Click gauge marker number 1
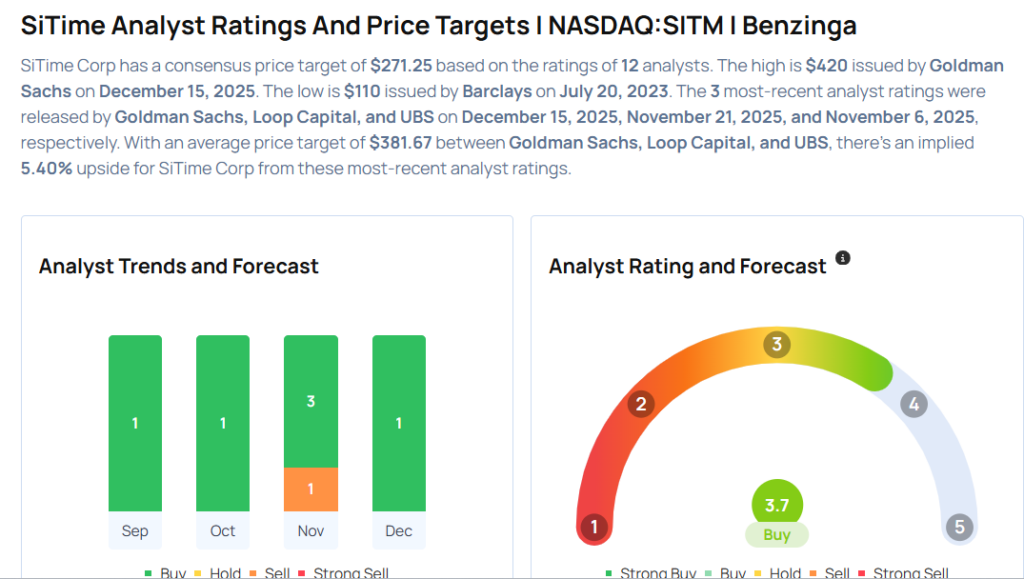Image resolution: width=1024 pixels, height=579 pixels. click(594, 527)
